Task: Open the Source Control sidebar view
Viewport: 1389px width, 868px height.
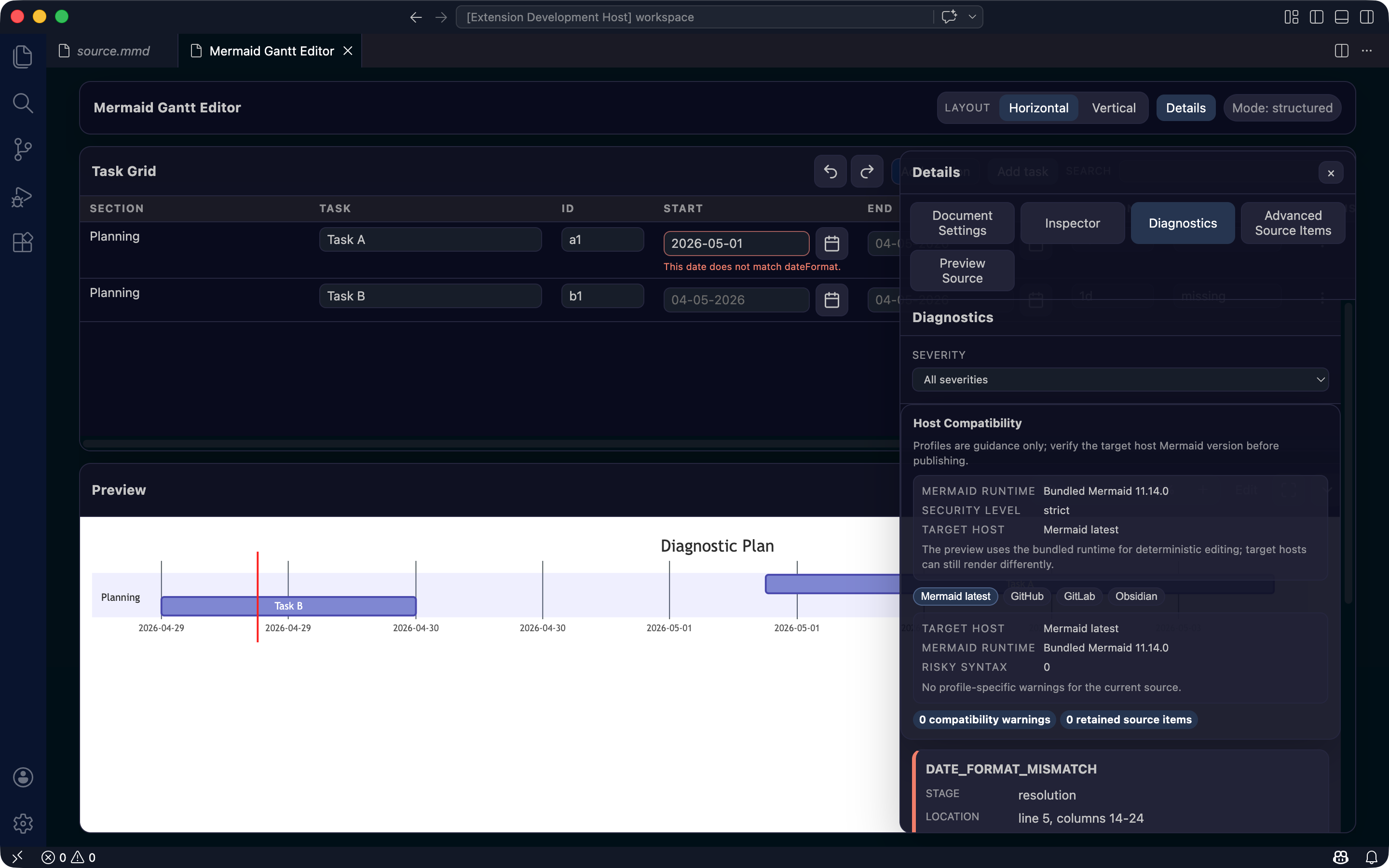Action: coord(22,149)
